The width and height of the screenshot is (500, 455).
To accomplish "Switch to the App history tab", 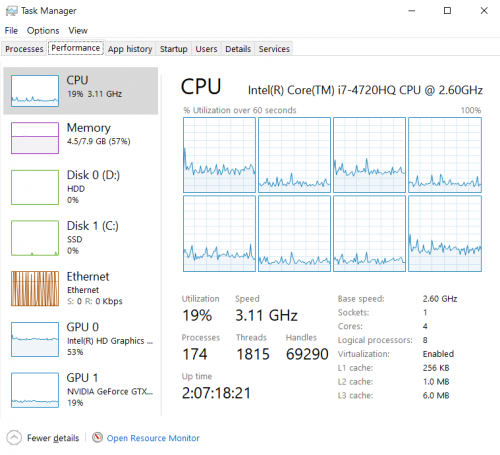I will pyautogui.click(x=130, y=49).
